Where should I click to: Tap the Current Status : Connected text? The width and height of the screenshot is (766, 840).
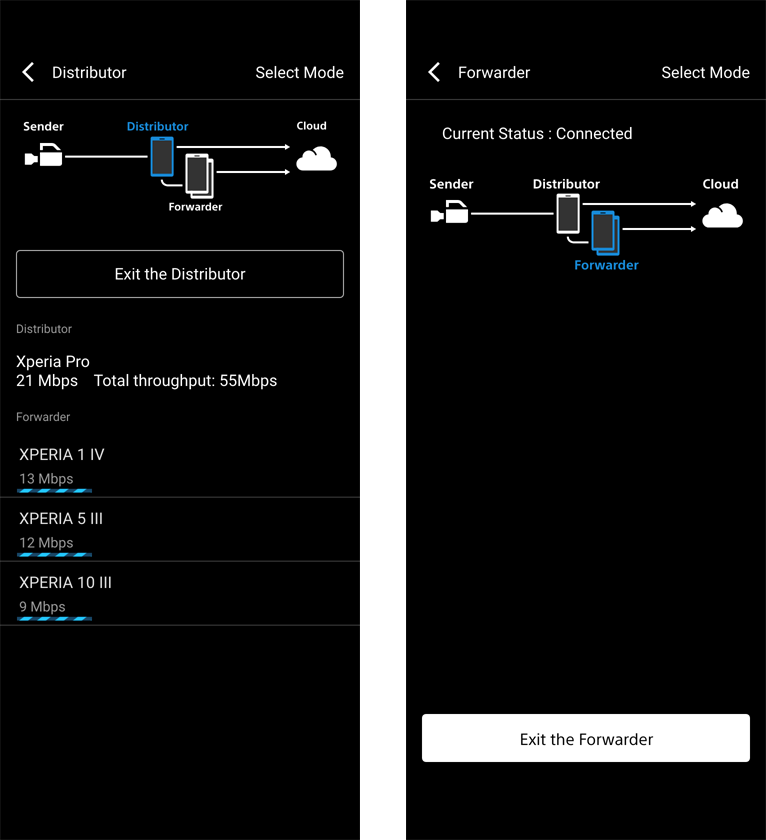(x=537, y=133)
